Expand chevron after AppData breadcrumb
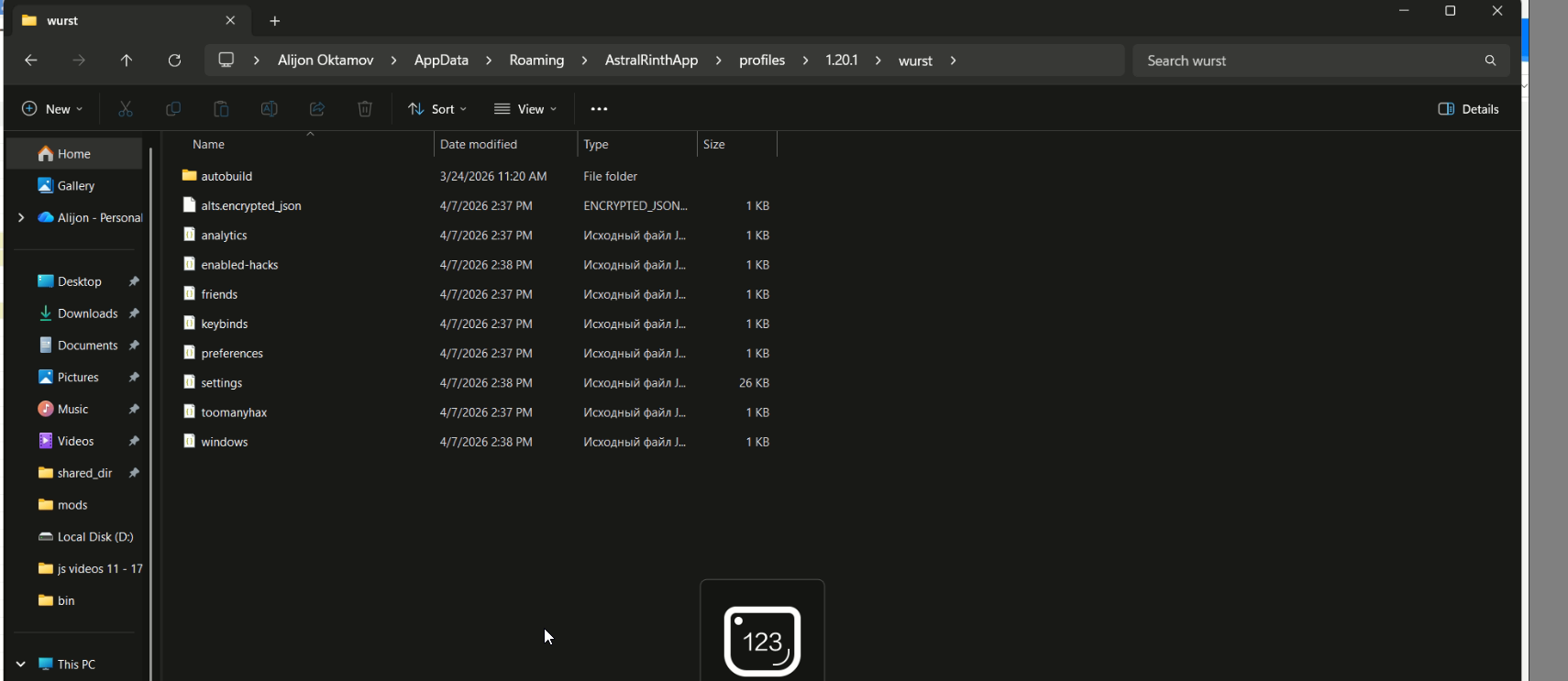 tap(489, 60)
